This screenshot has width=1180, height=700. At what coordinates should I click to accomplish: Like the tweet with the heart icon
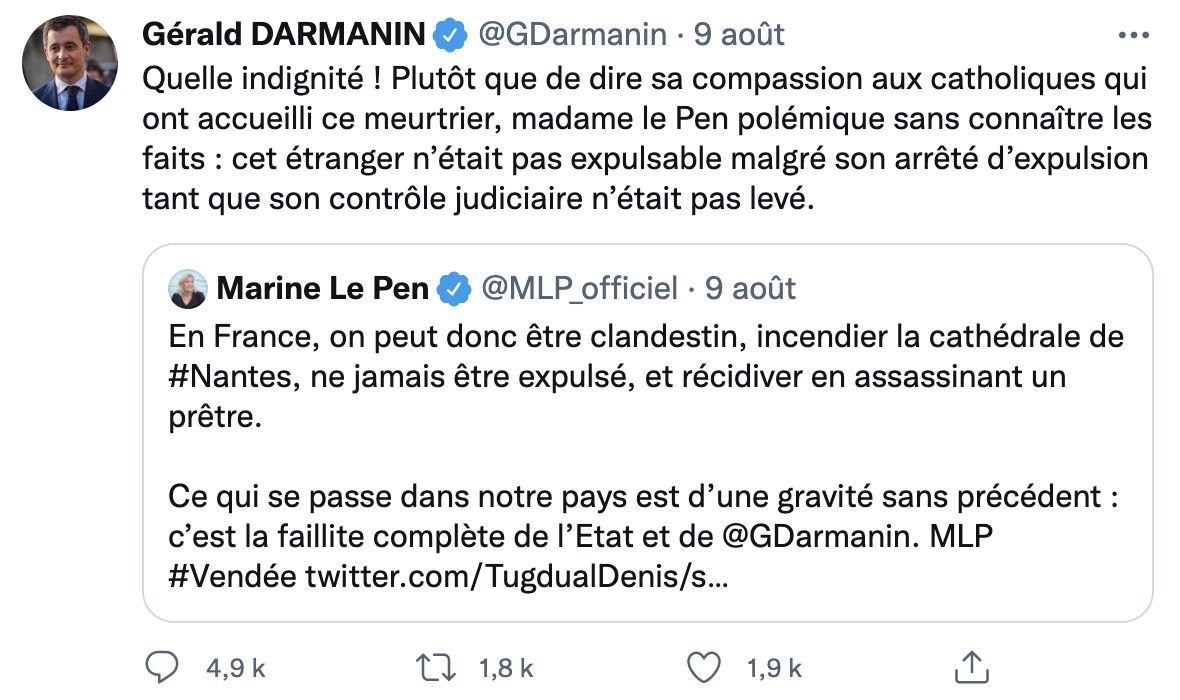pyautogui.click(x=706, y=667)
